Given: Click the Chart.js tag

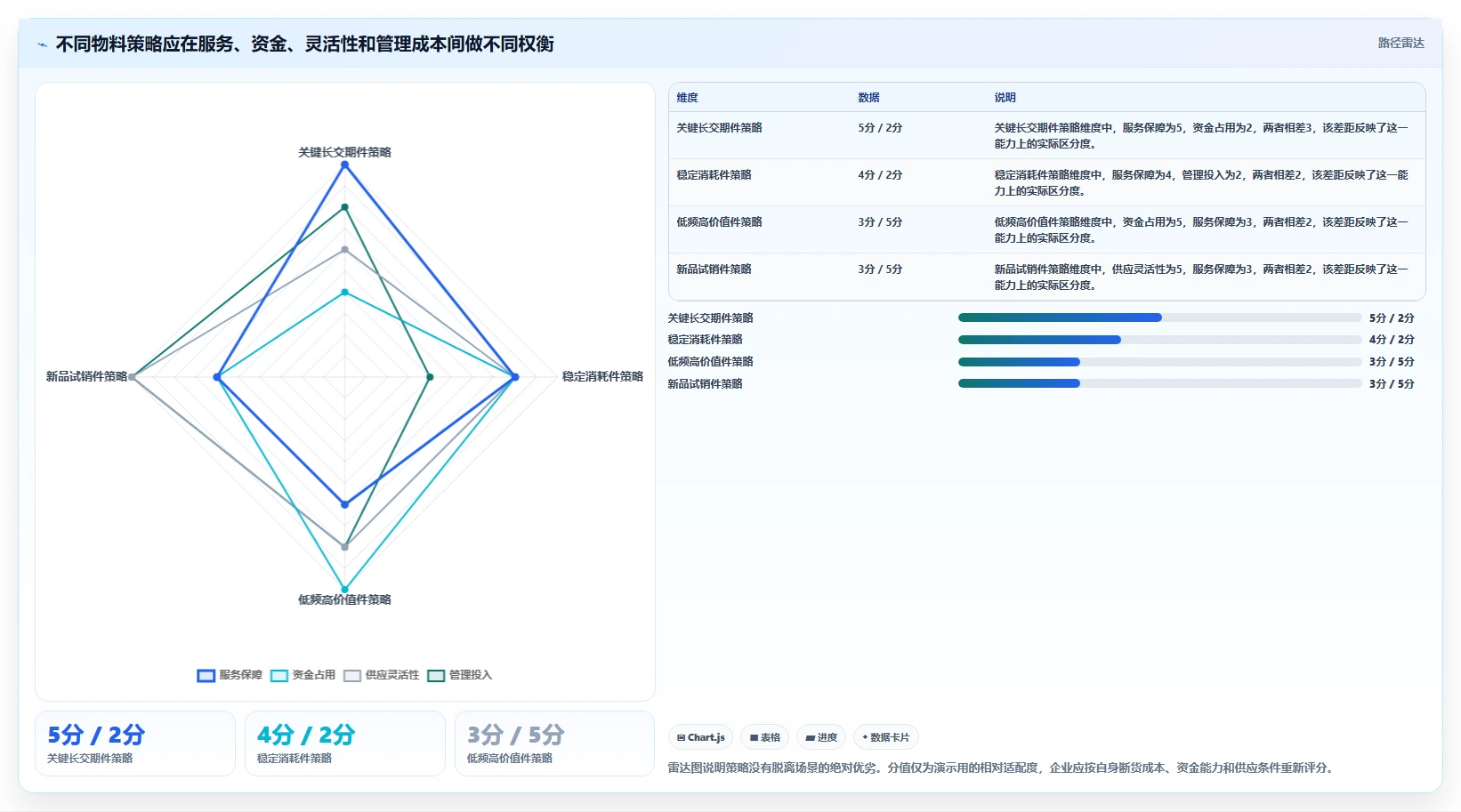Looking at the screenshot, I should [700, 737].
